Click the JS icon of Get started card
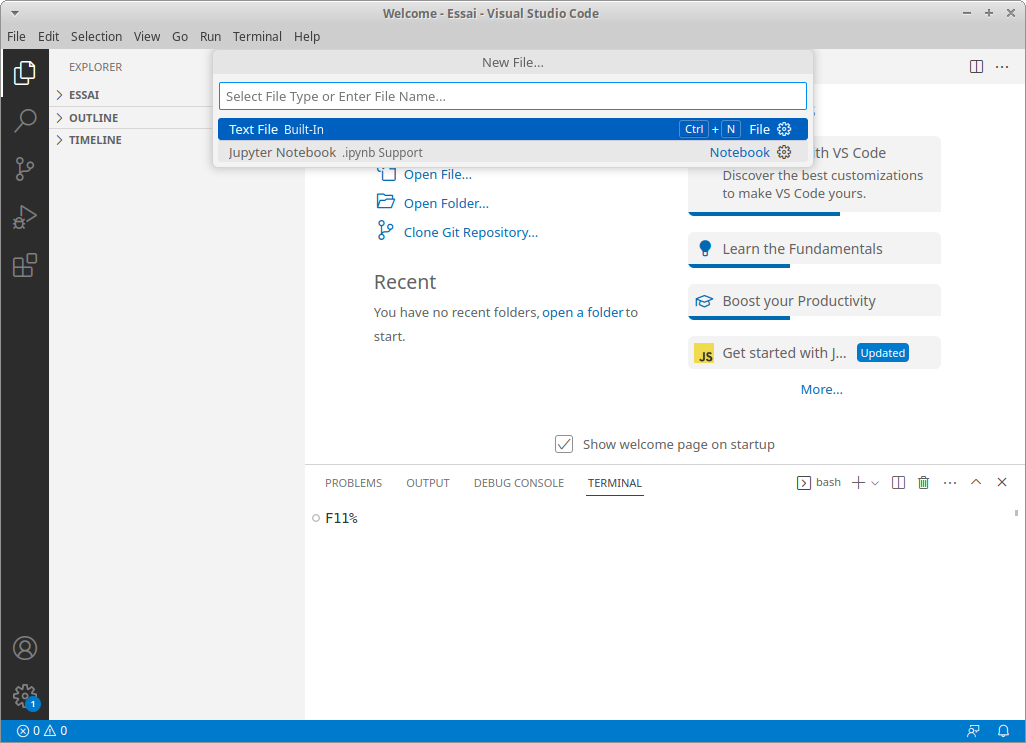 pyautogui.click(x=704, y=353)
